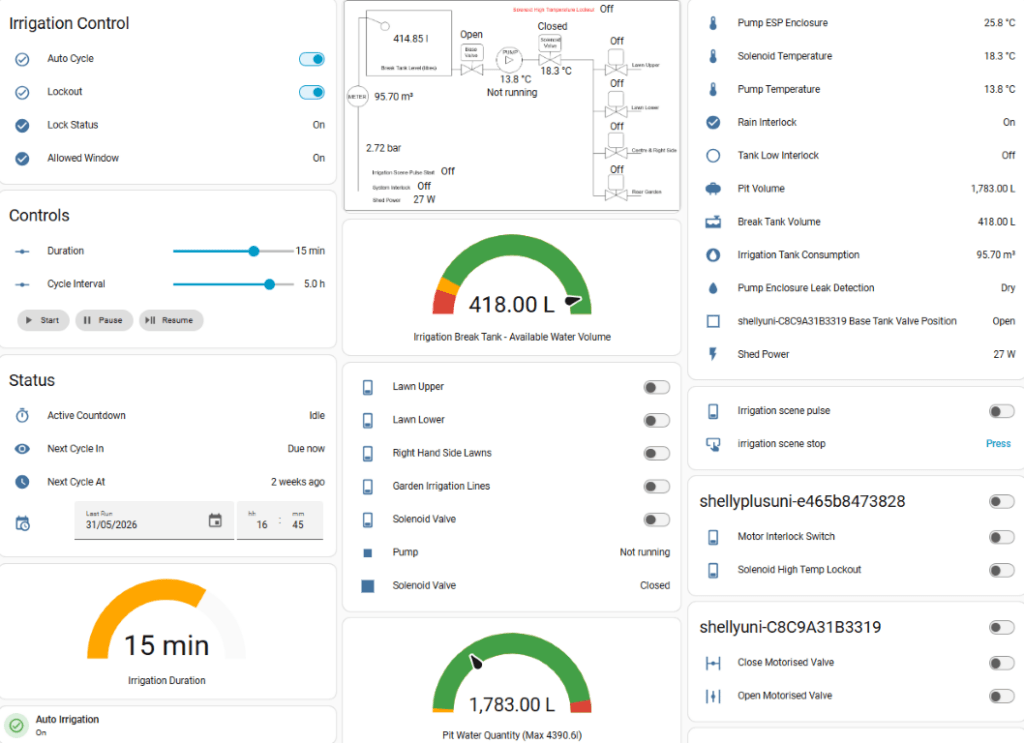The height and width of the screenshot is (743, 1024).
Task: Click the Pit Volume water tank icon
Action: tap(713, 189)
